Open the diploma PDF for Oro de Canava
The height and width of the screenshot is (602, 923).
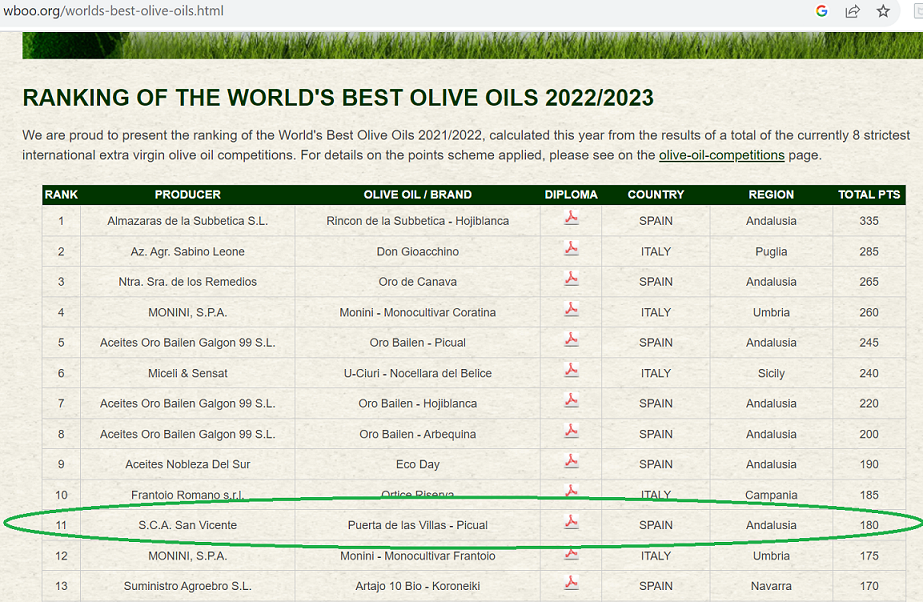click(x=571, y=278)
